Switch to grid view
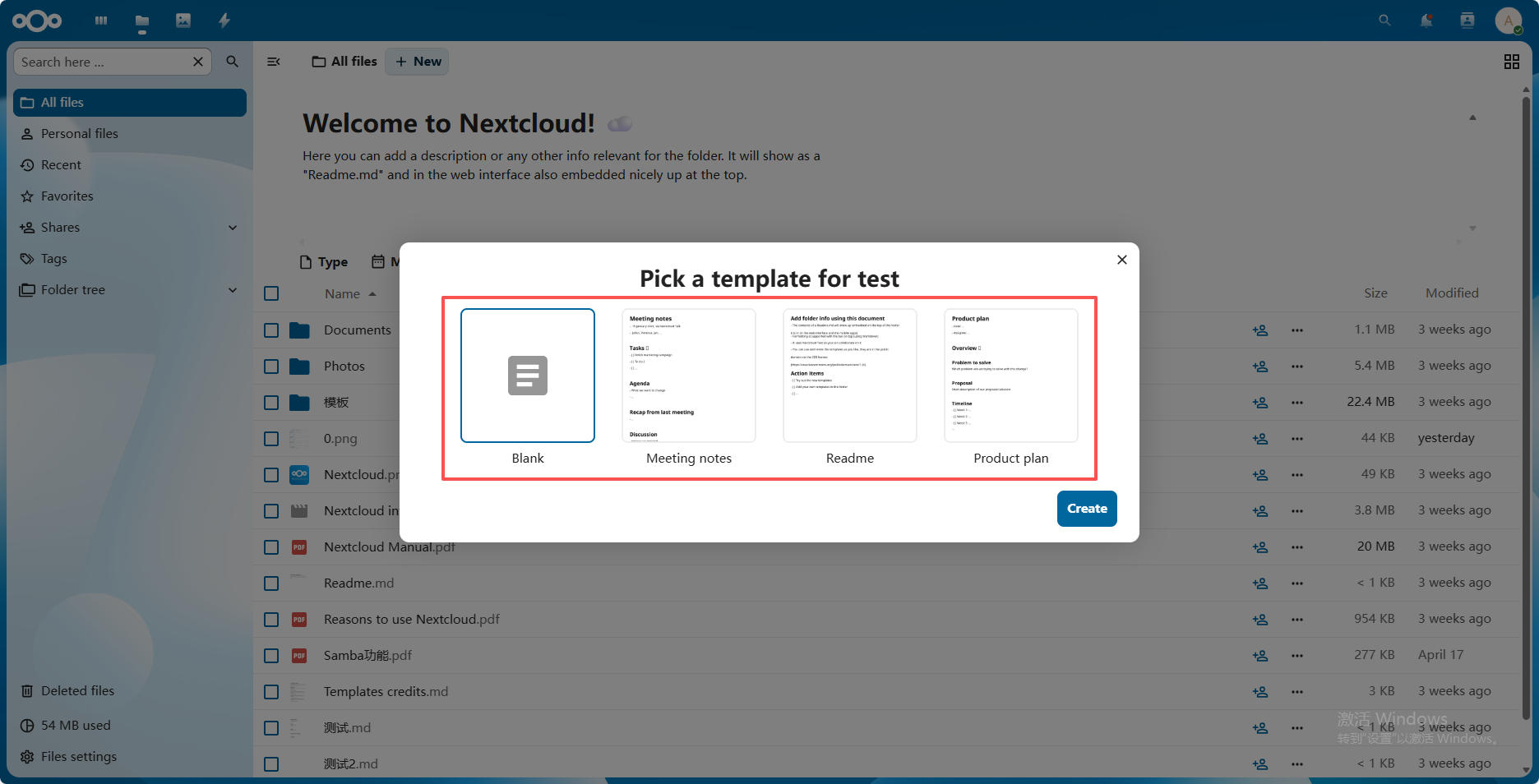Image resolution: width=1539 pixels, height=784 pixels. pos(1512,62)
